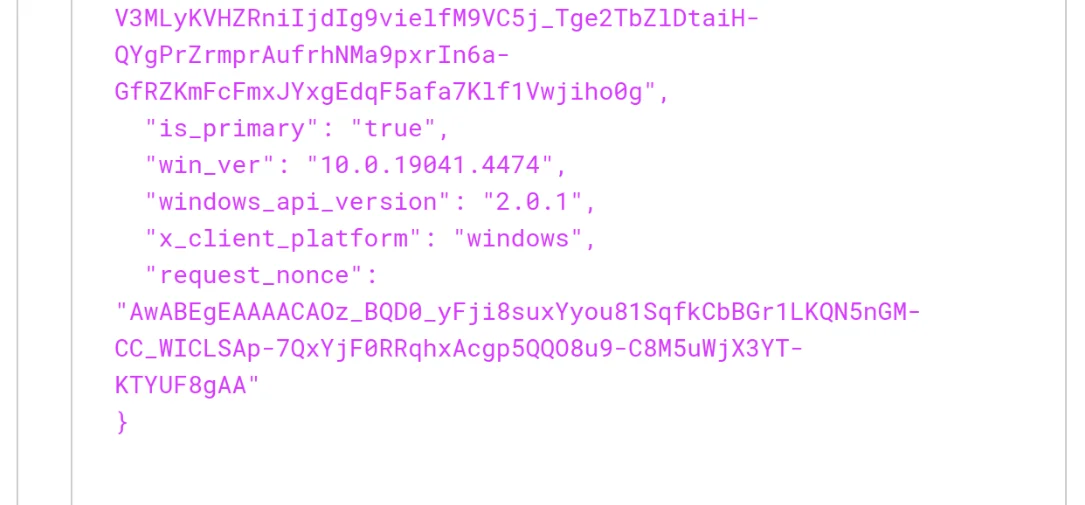
Task: Click the "request_nonce" key
Action: pyautogui.click(x=255, y=276)
